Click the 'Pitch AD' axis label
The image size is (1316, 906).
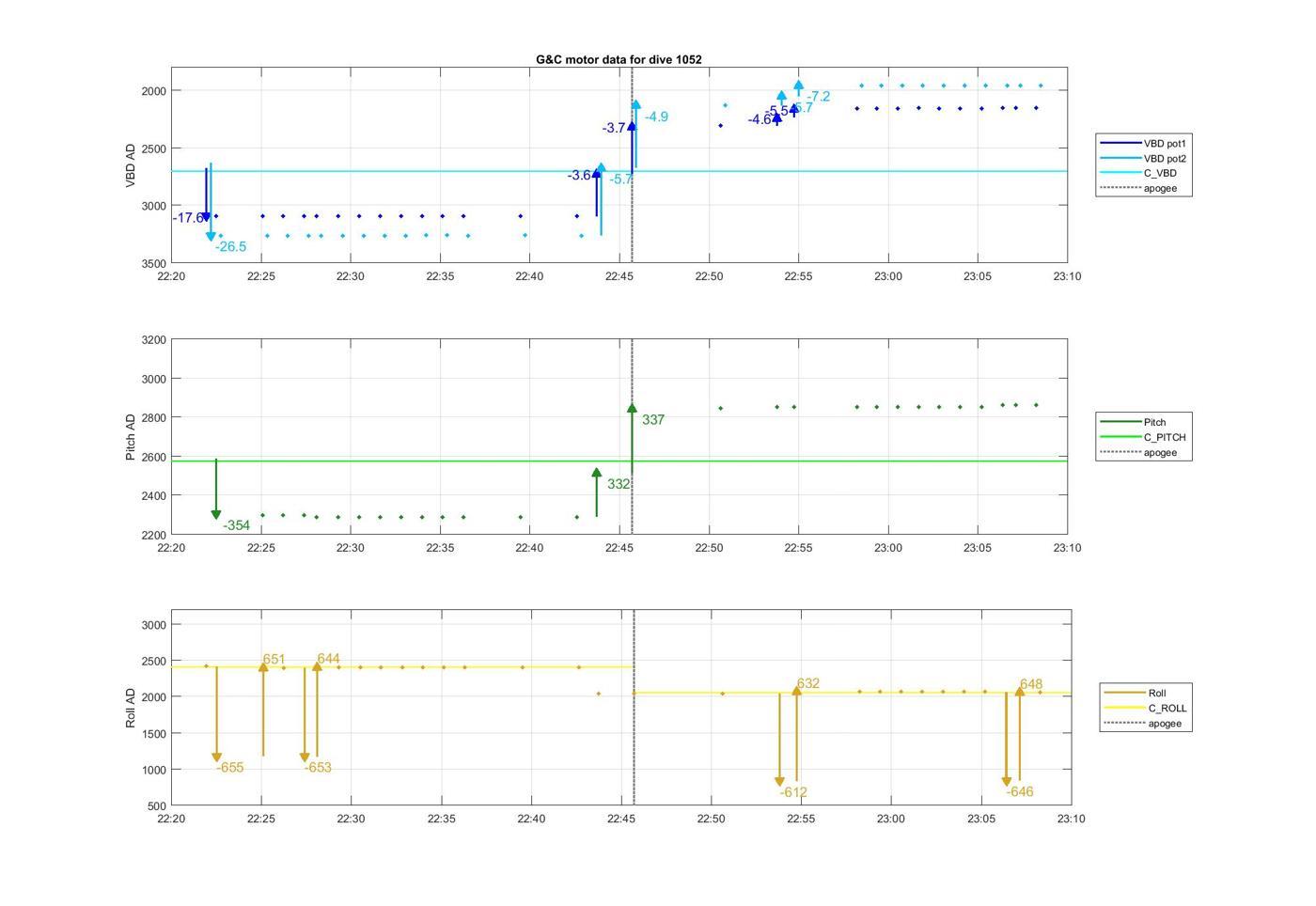131,437
